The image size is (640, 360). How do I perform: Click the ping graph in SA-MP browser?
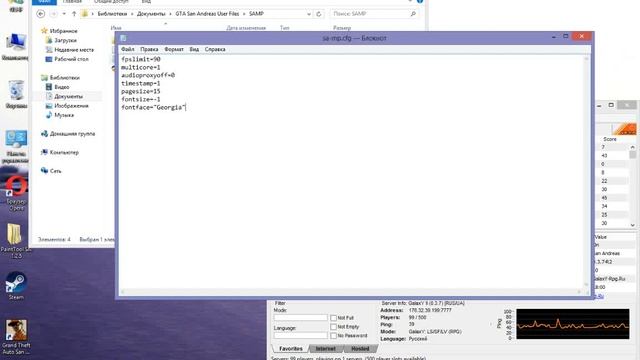pyautogui.click(x=573, y=324)
